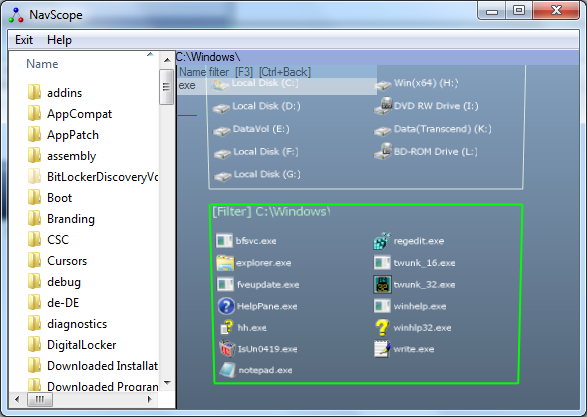
Task: Select the twunk_32.exe icon
Action: pyautogui.click(x=382, y=284)
